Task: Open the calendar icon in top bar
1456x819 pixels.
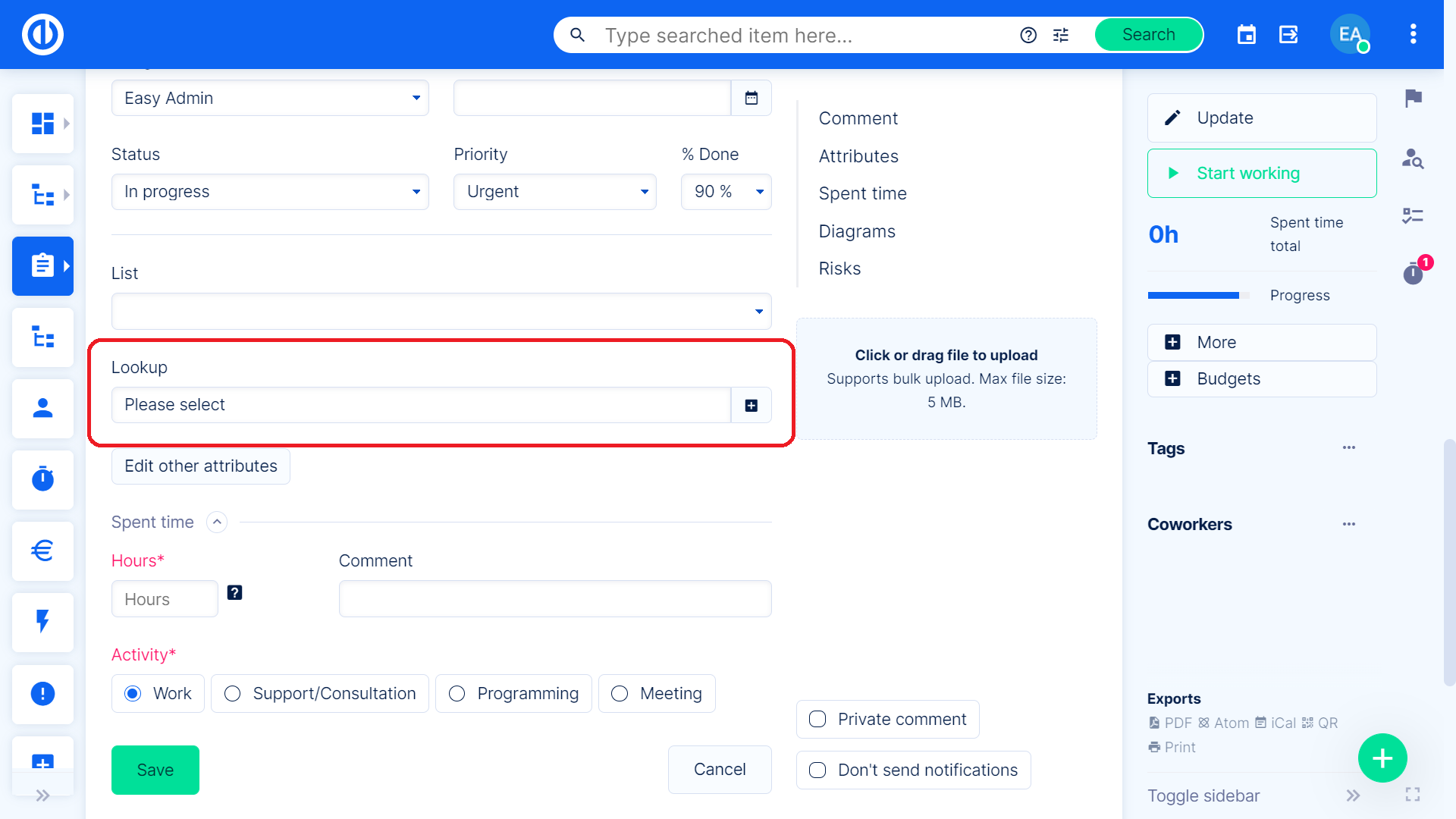Action: [1247, 35]
